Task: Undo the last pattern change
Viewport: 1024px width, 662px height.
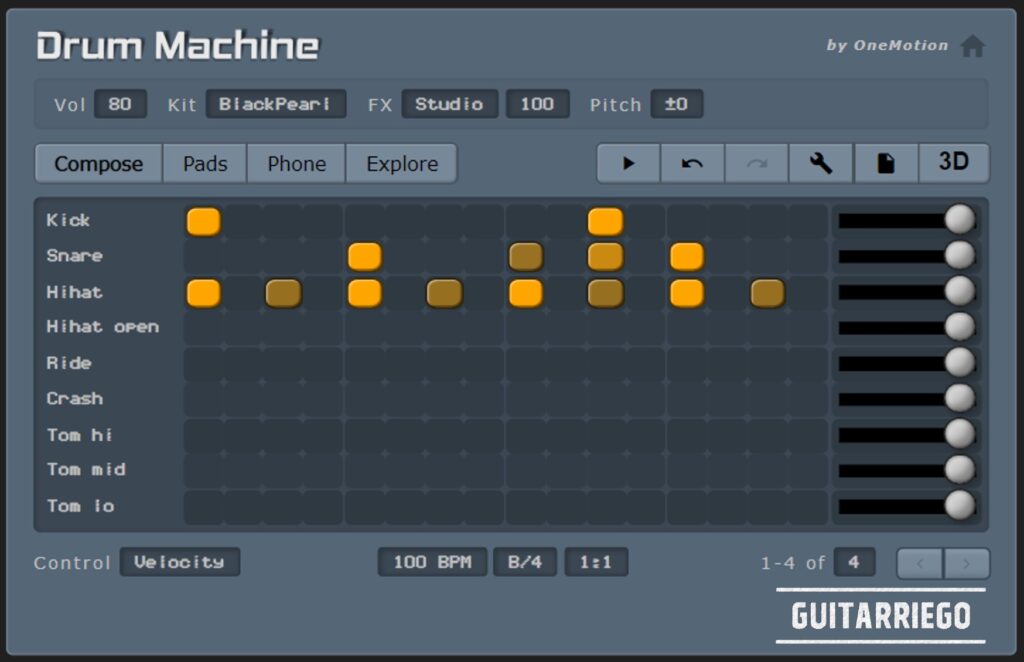Action: coord(692,163)
